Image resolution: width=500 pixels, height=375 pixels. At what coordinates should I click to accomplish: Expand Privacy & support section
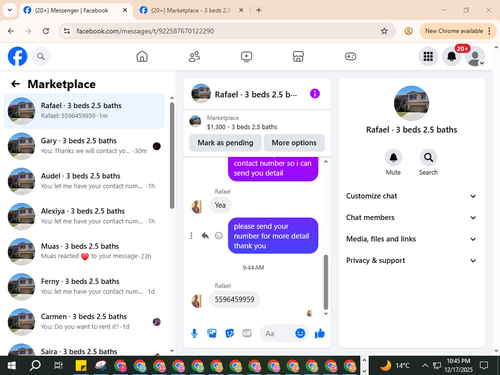[x=411, y=260]
